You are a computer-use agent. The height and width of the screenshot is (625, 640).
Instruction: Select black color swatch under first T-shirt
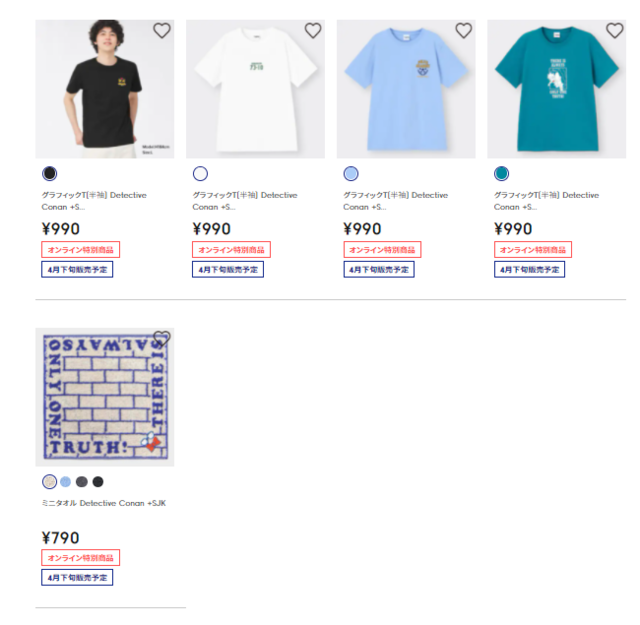49,173
